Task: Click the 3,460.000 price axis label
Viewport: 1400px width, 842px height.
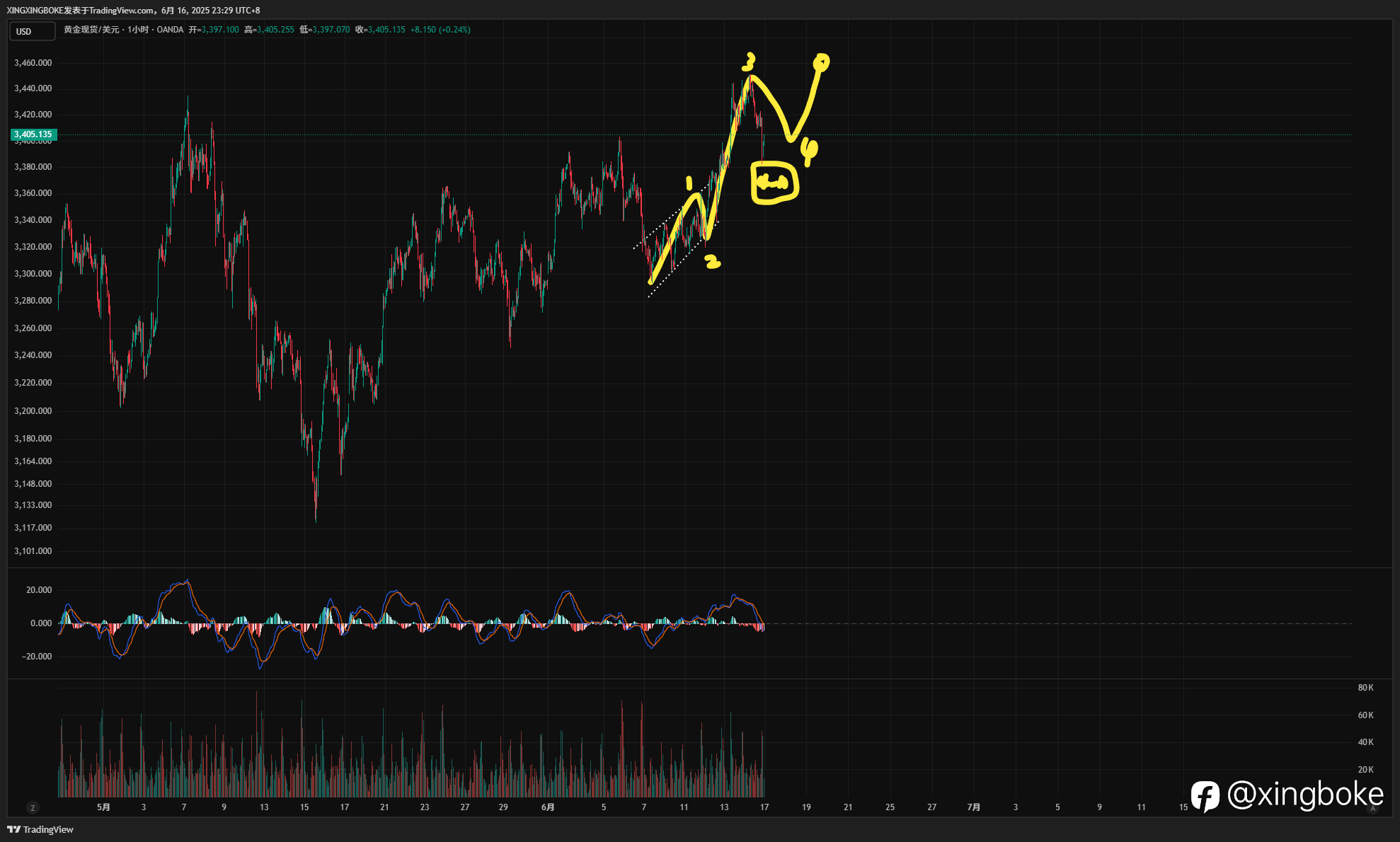Action: (x=33, y=63)
